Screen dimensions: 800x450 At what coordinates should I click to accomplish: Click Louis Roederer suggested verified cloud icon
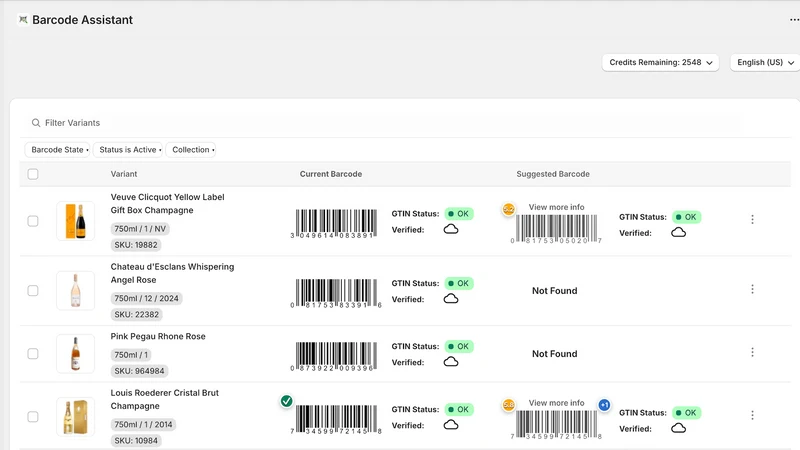coord(679,428)
